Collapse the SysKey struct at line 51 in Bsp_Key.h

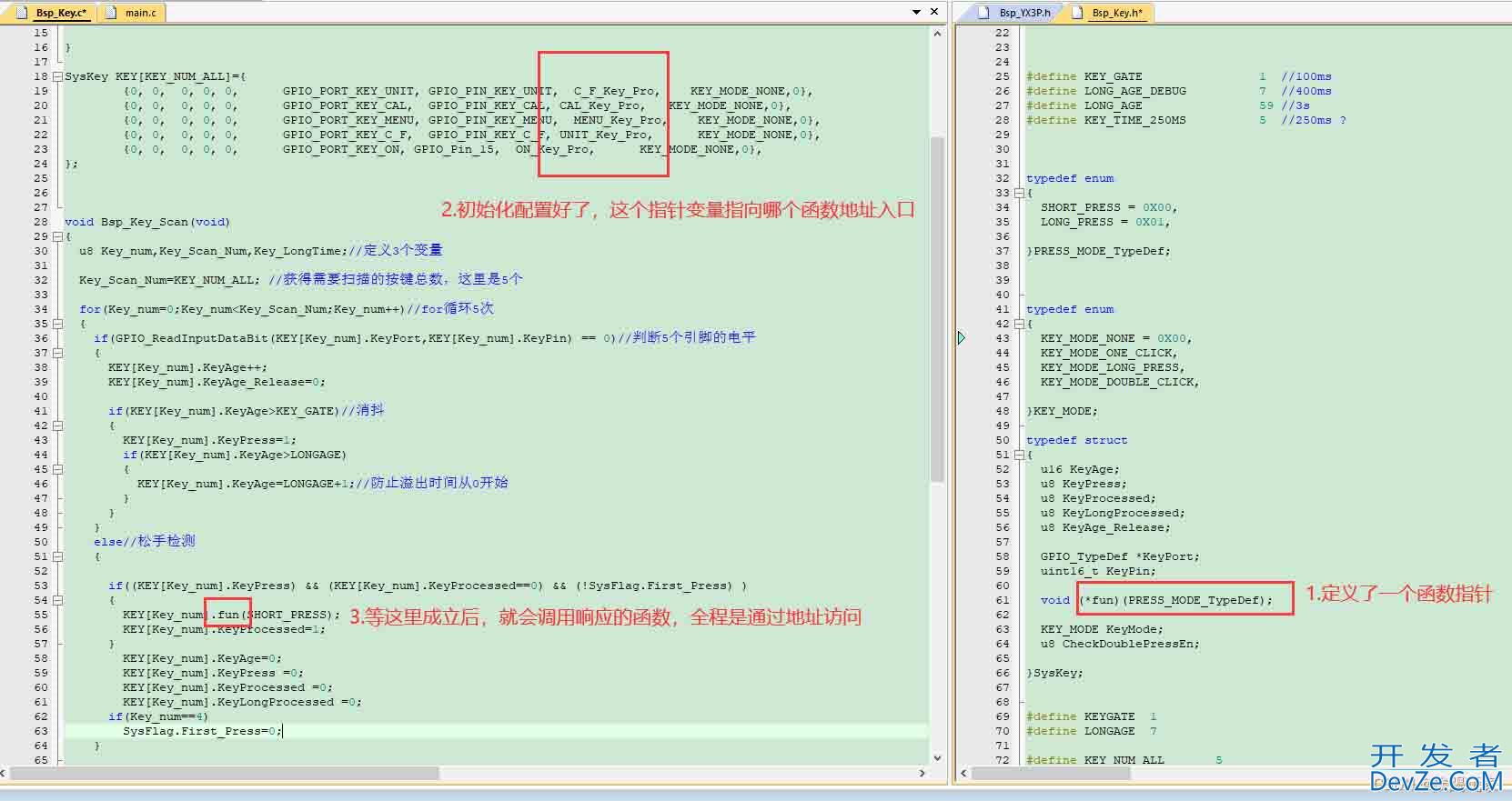[1020, 455]
